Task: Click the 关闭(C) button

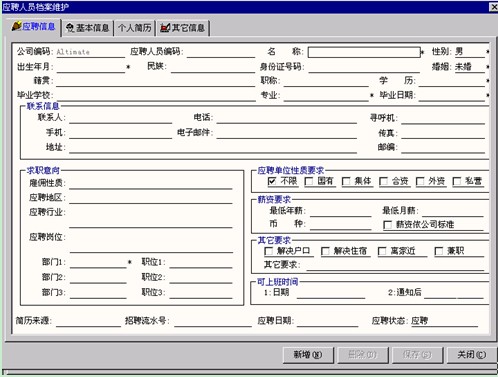Action: [471, 355]
